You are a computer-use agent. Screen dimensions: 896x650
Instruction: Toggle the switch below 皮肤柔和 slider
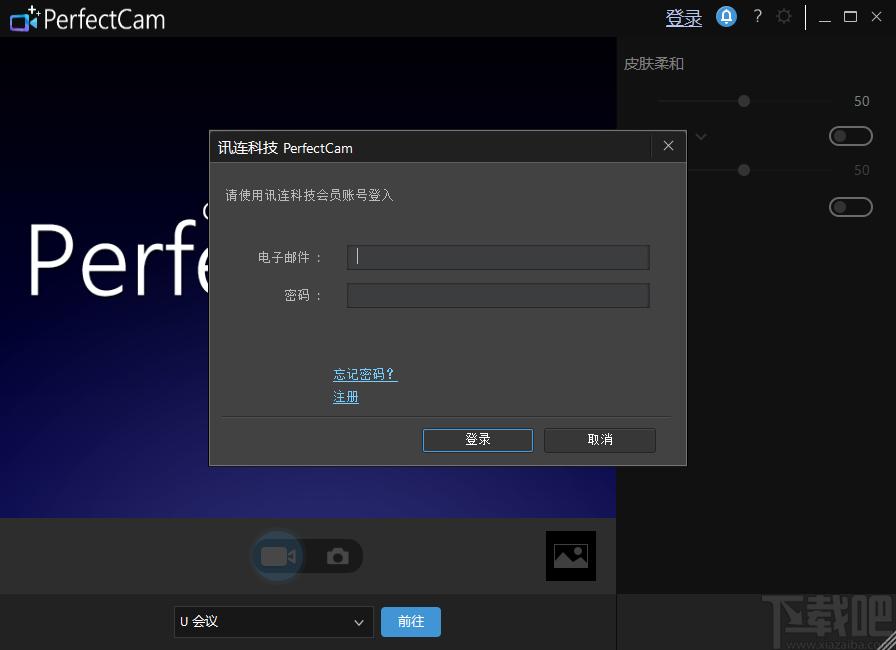click(x=850, y=136)
